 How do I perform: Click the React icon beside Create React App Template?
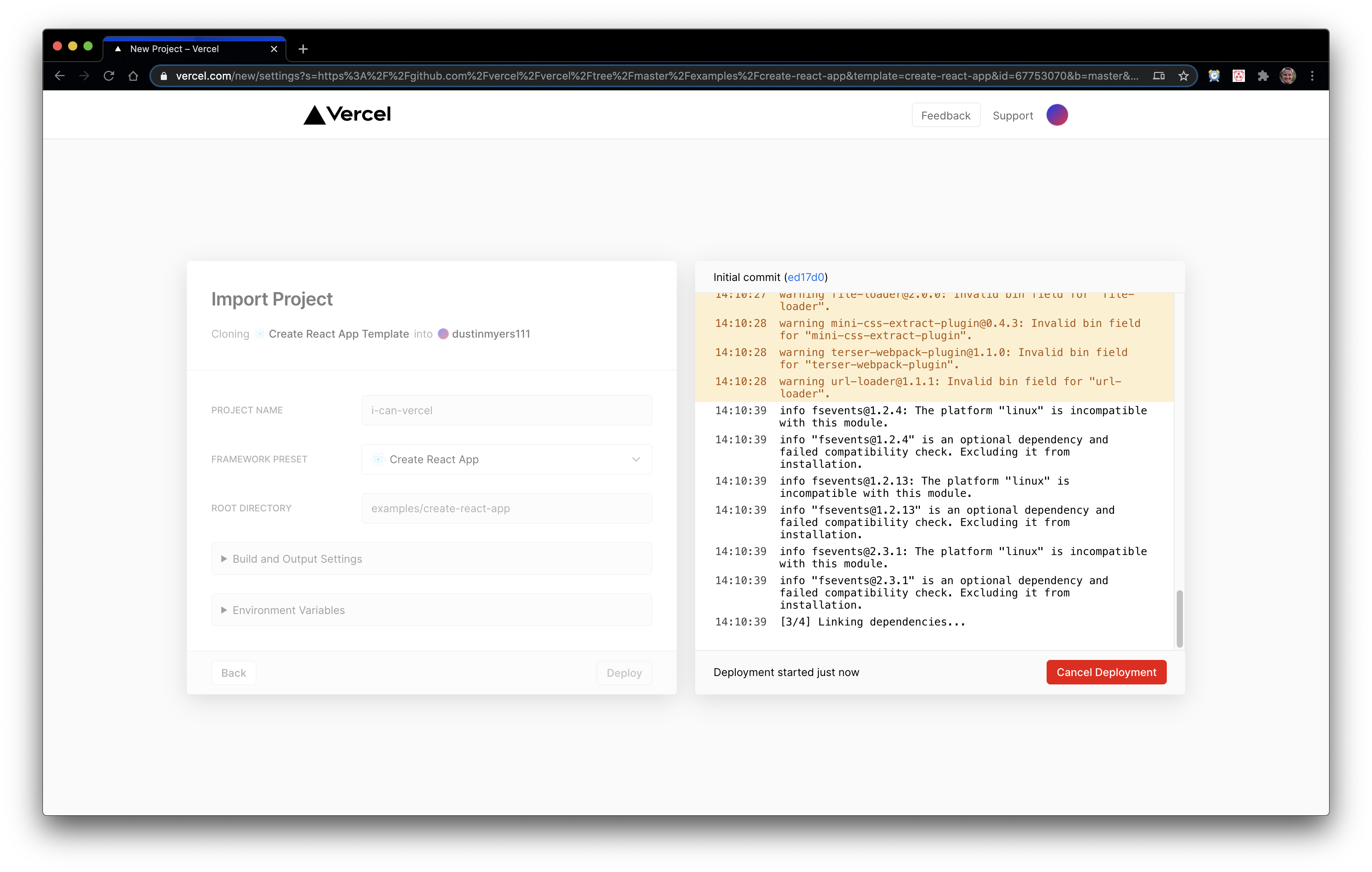260,334
